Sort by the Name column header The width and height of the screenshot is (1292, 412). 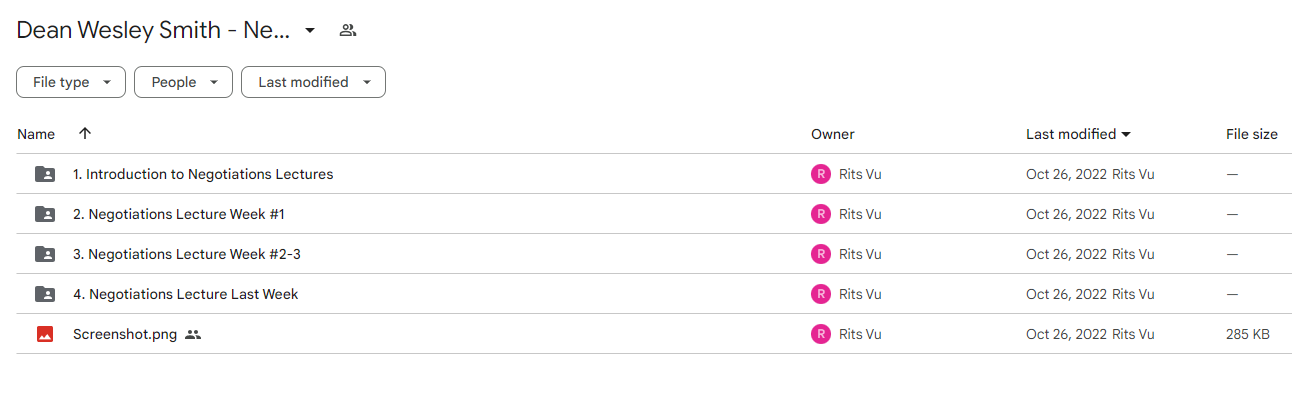[x=36, y=134]
